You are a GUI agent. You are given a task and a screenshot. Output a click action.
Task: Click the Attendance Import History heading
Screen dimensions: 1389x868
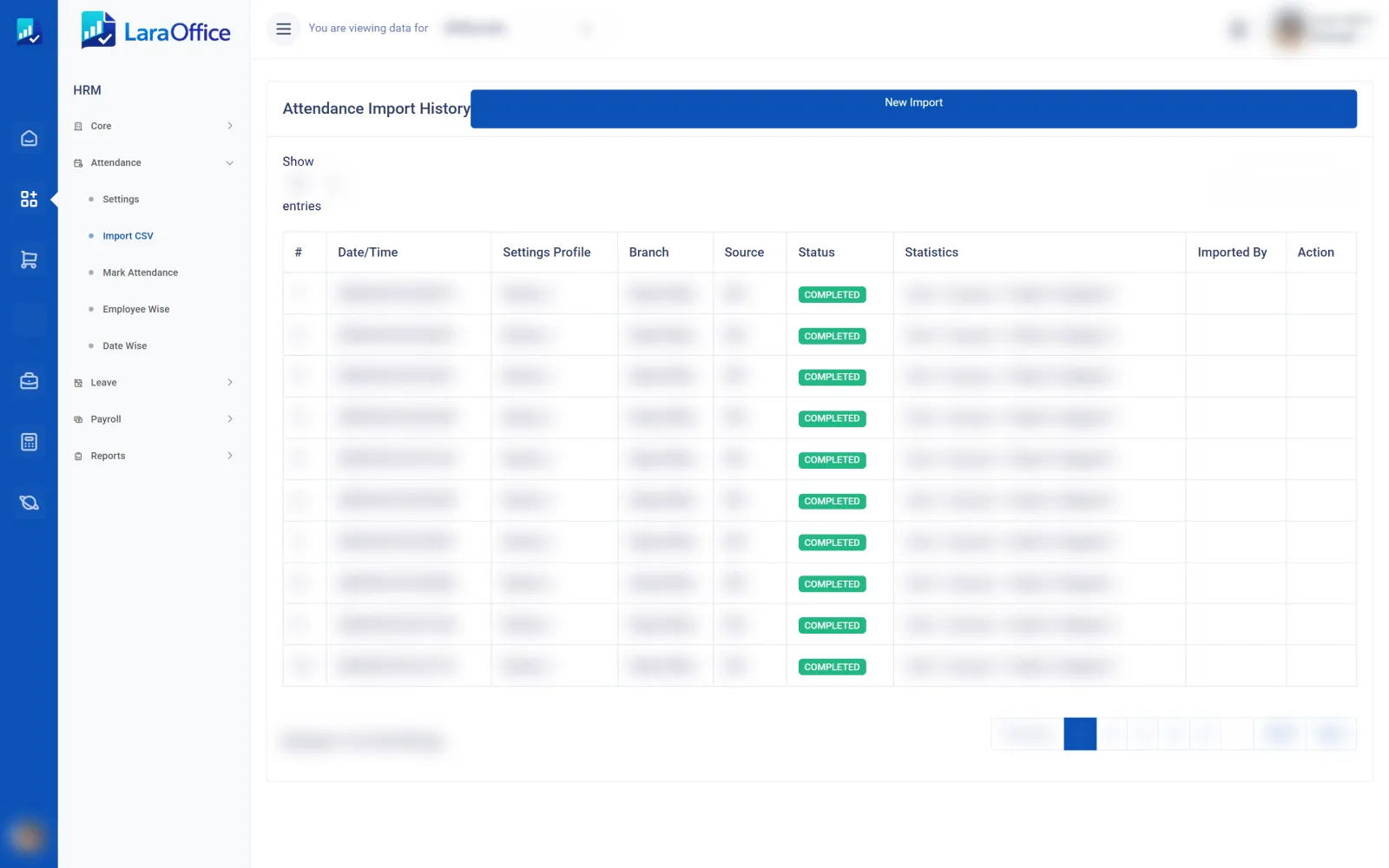point(376,108)
